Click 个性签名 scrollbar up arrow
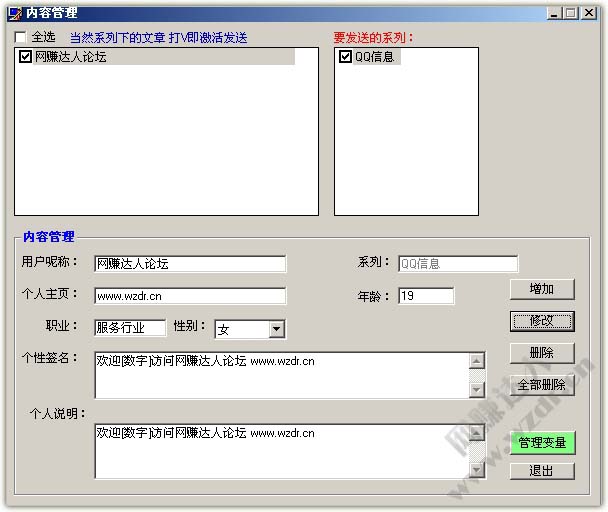Screen dimensions: 608x512 coord(477,361)
